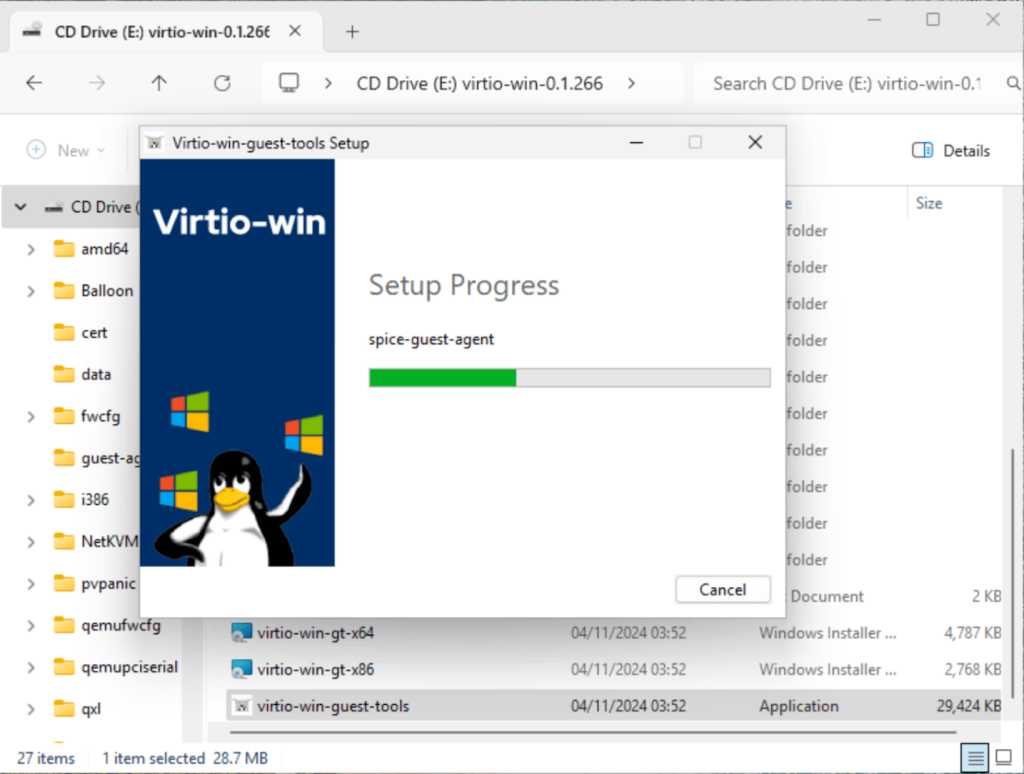Click the Refresh icon in the toolbar
Image resolution: width=1024 pixels, height=774 pixels.
pos(222,83)
